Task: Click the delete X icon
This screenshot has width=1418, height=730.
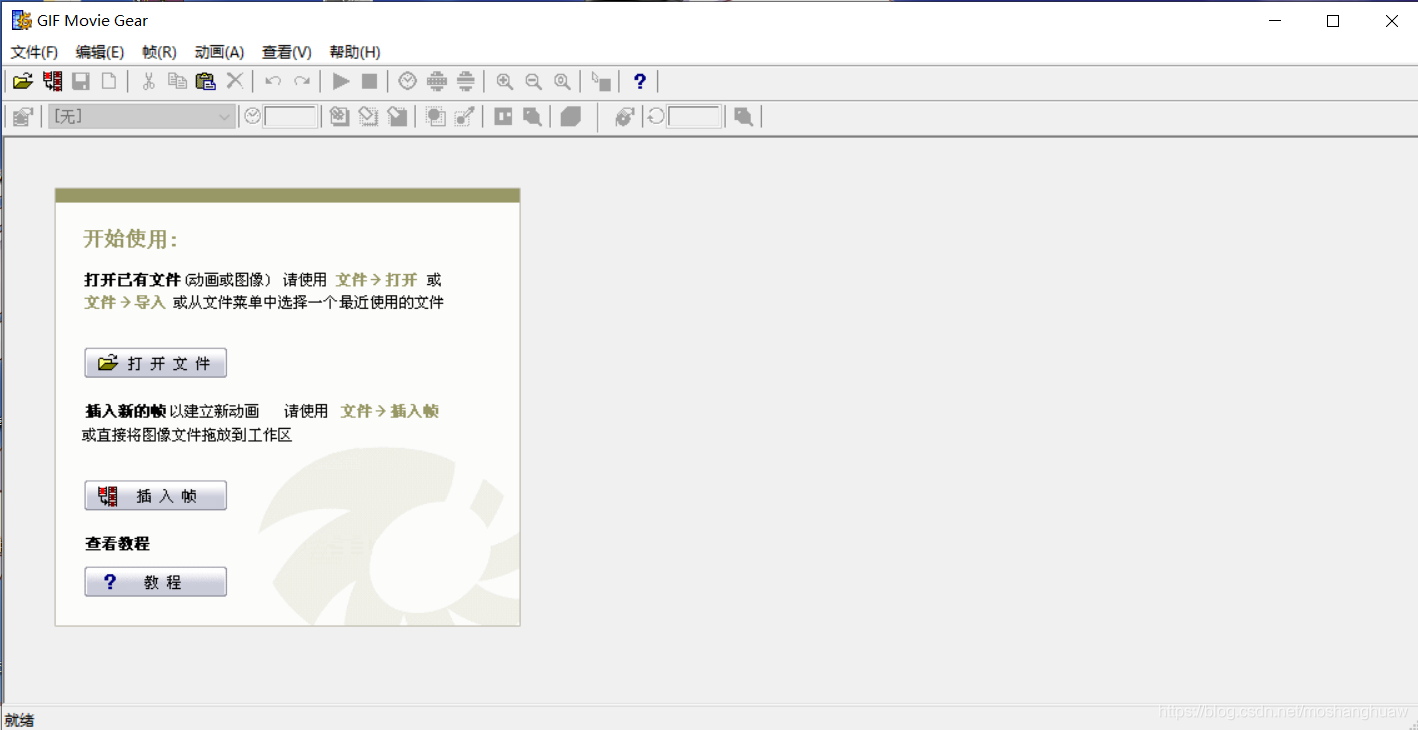Action: point(235,82)
